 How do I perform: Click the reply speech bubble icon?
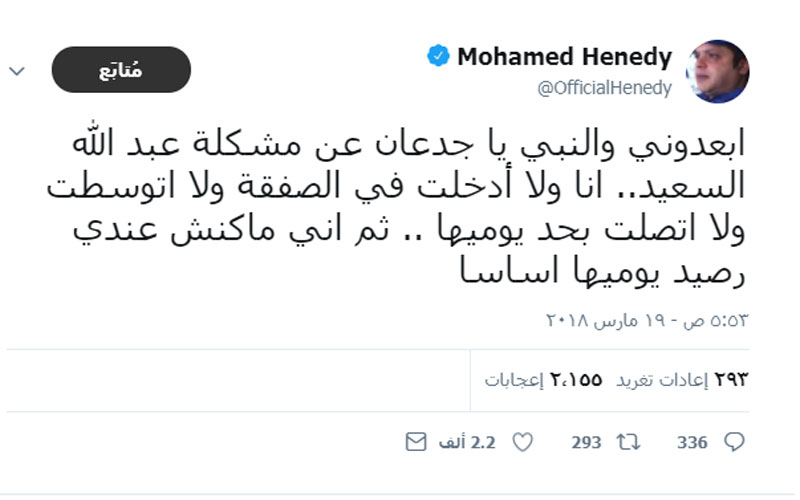pos(733,441)
